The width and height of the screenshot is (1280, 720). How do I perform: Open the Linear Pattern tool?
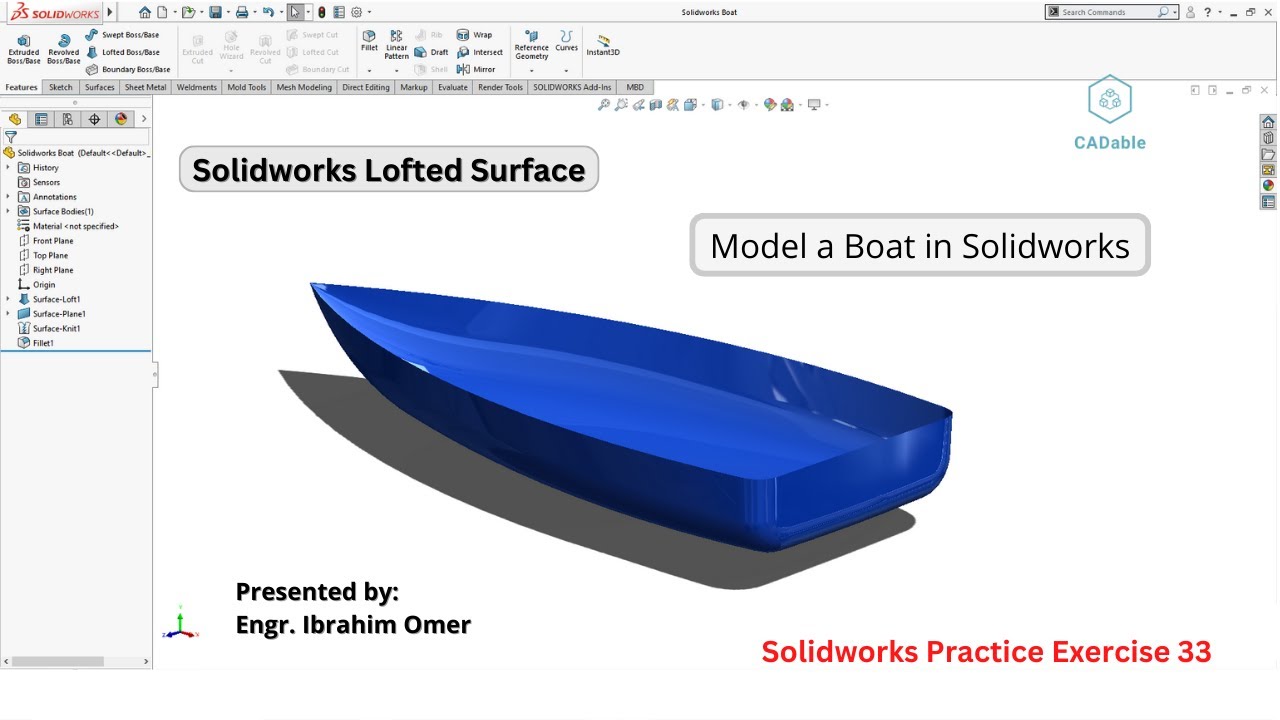click(x=397, y=44)
